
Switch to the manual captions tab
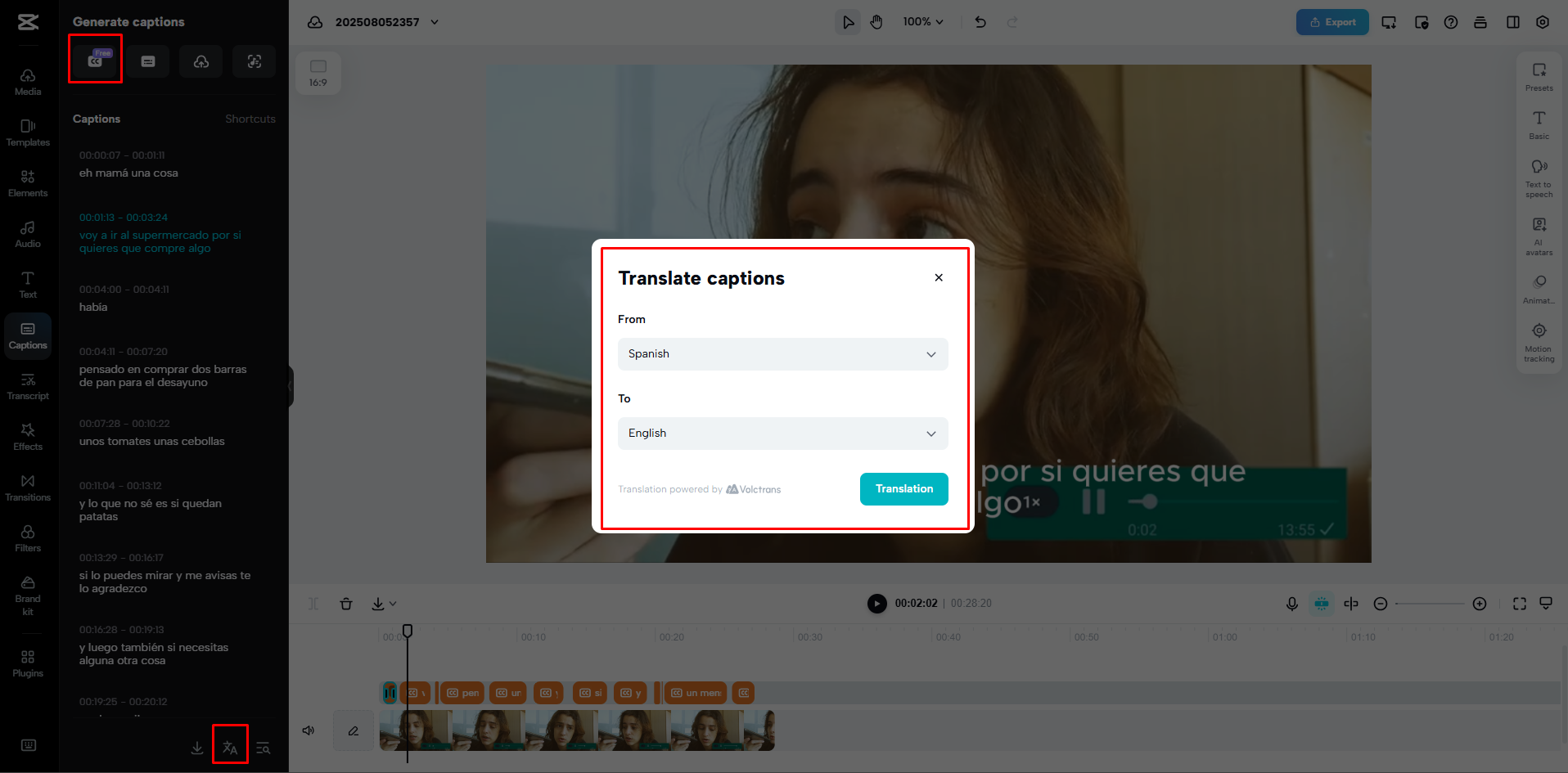click(x=147, y=61)
